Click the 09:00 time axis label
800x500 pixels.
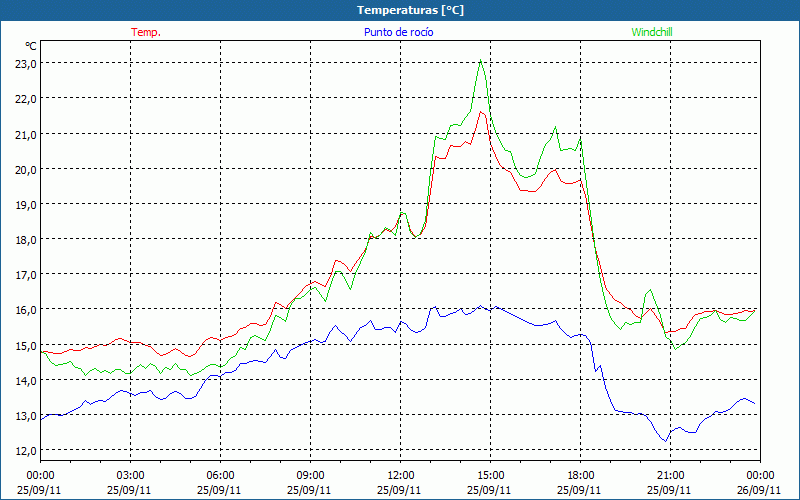(311, 476)
